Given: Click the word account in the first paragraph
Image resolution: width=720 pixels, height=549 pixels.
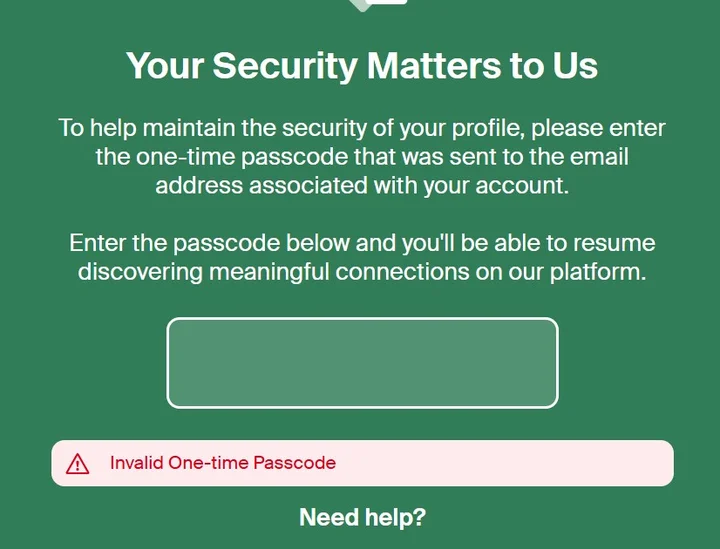Looking at the screenshot, I should 523,185.
